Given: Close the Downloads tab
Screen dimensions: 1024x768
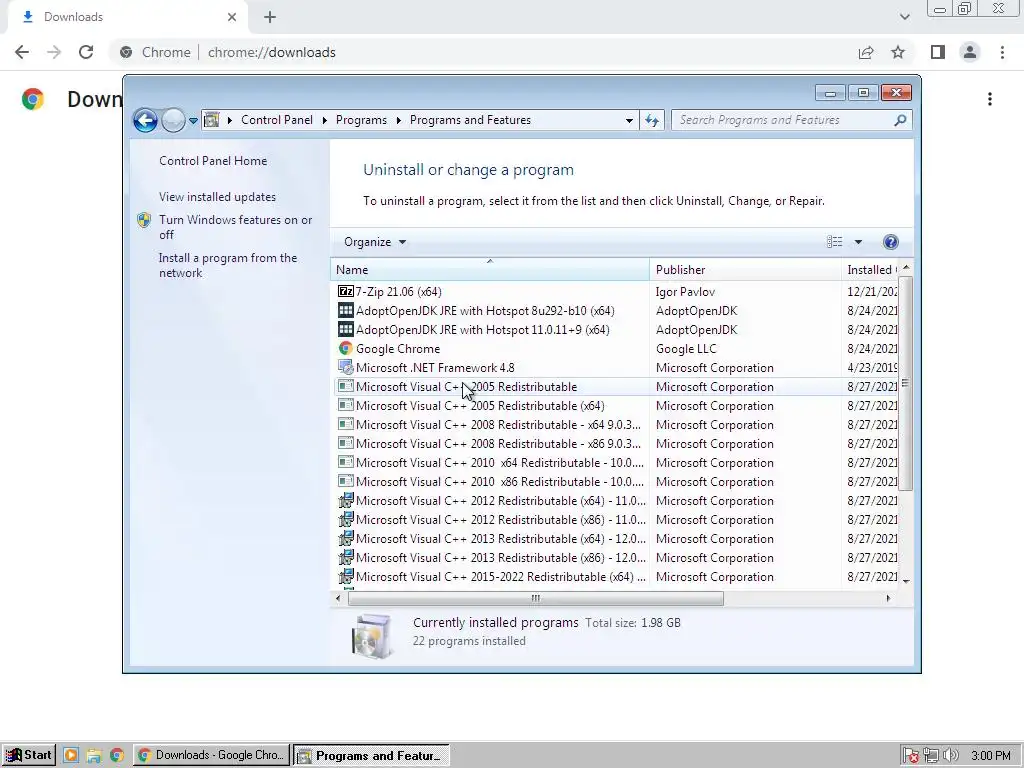Looking at the screenshot, I should (x=232, y=17).
